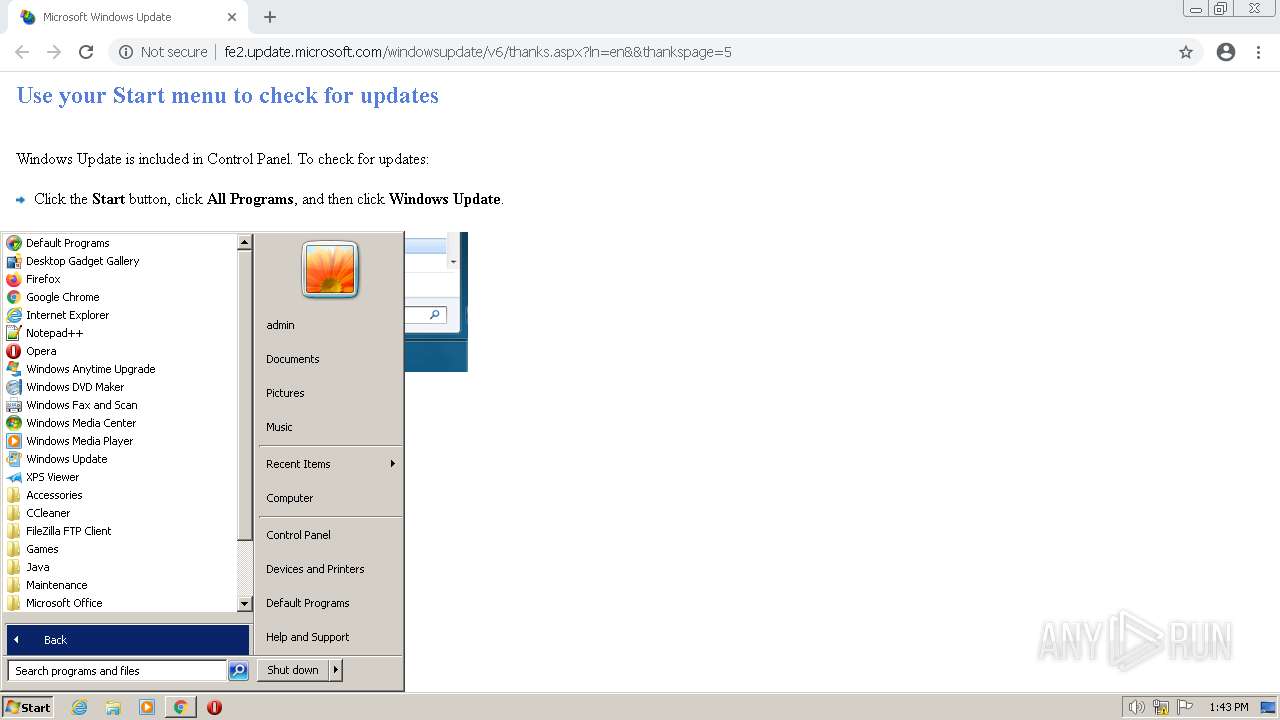
Task: Click Search programs and files field
Action: point(117,671)
